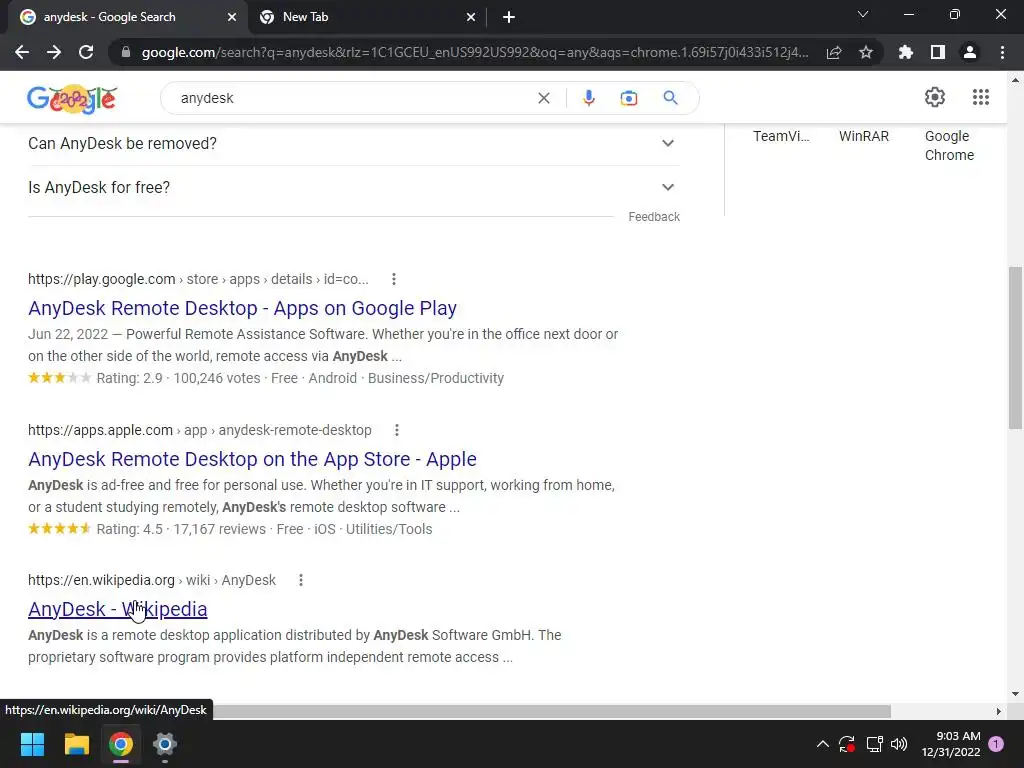Open the WinRAR related search

click(864, 136)
